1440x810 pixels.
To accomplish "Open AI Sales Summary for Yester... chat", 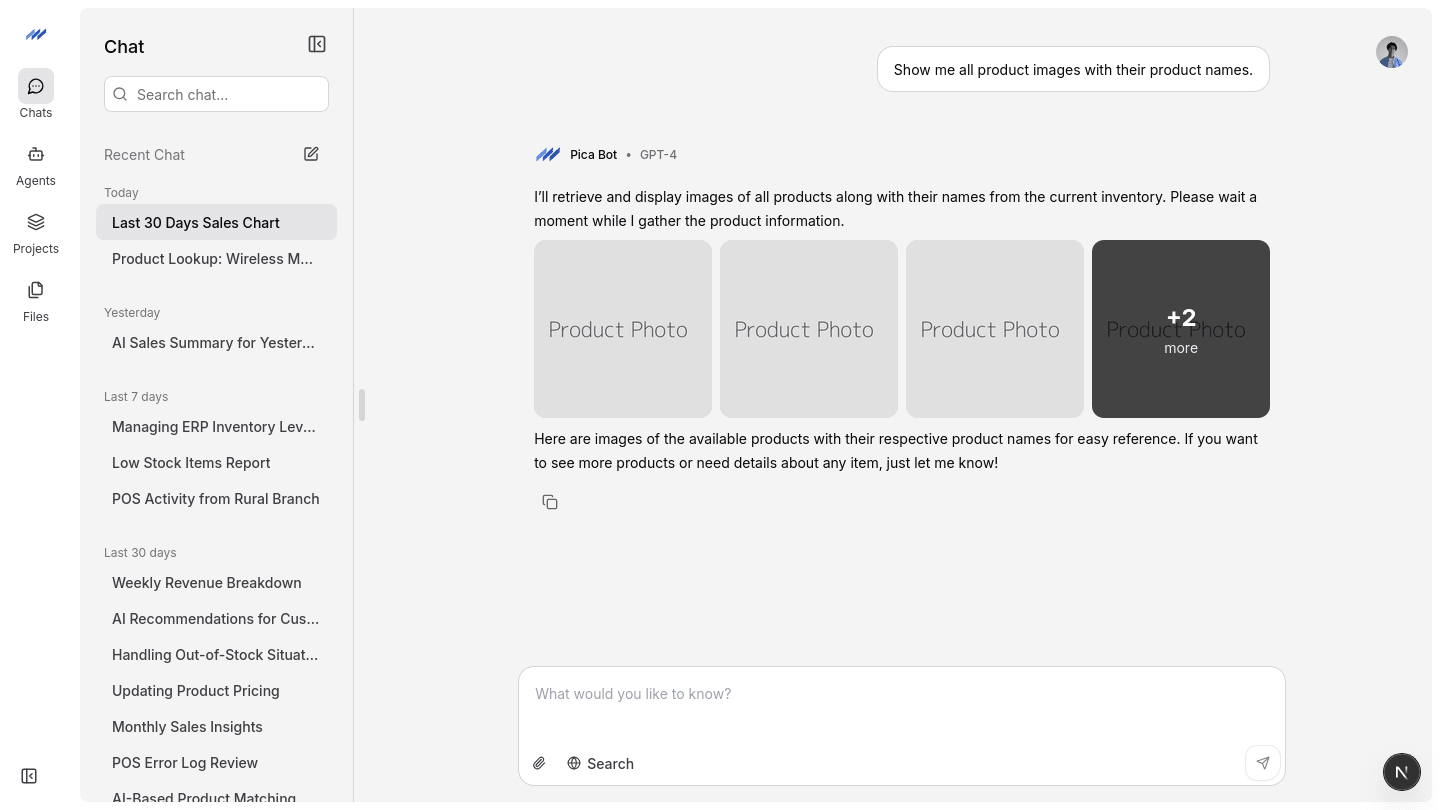I will [x=216, y=342].
